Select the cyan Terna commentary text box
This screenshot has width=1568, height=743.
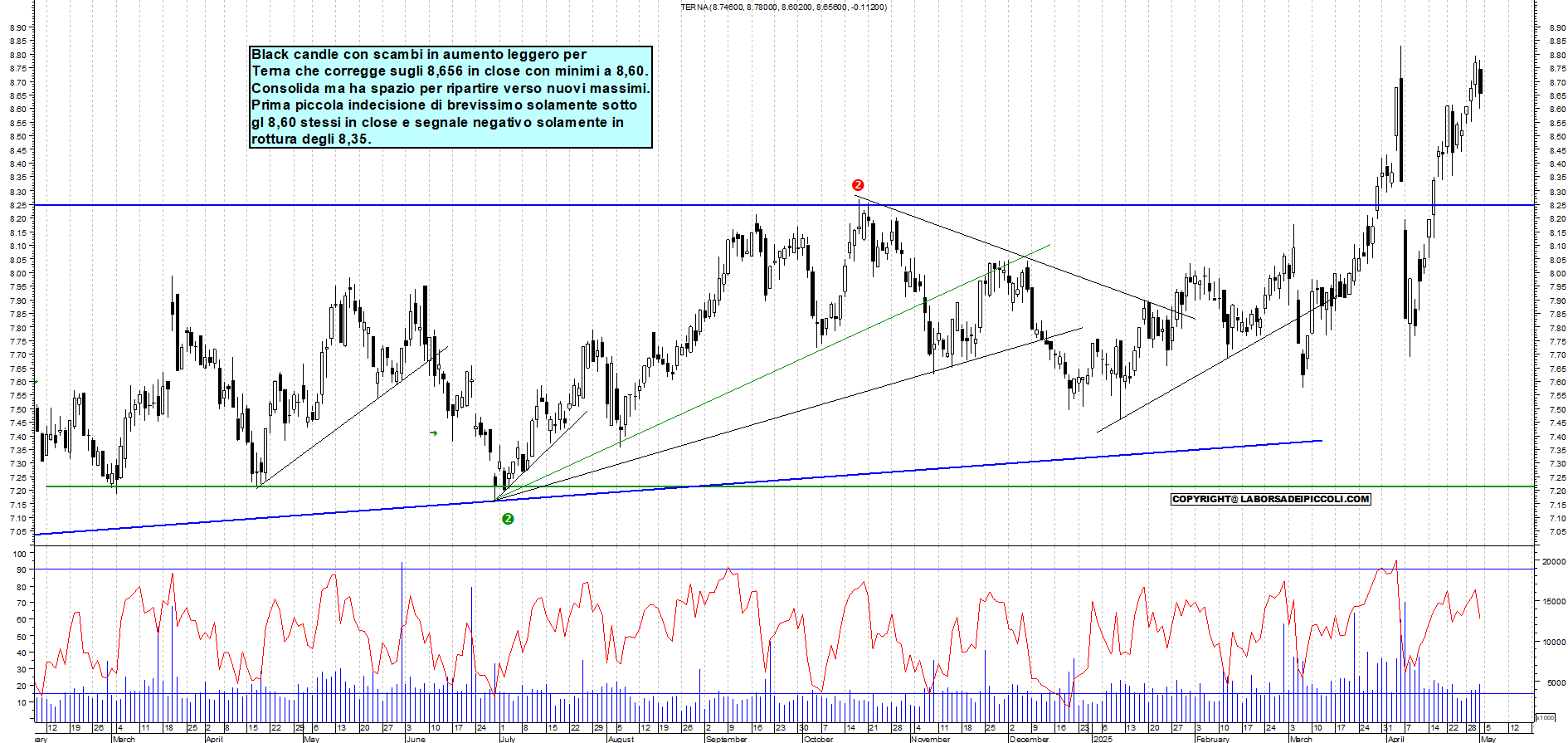[450, 97]
